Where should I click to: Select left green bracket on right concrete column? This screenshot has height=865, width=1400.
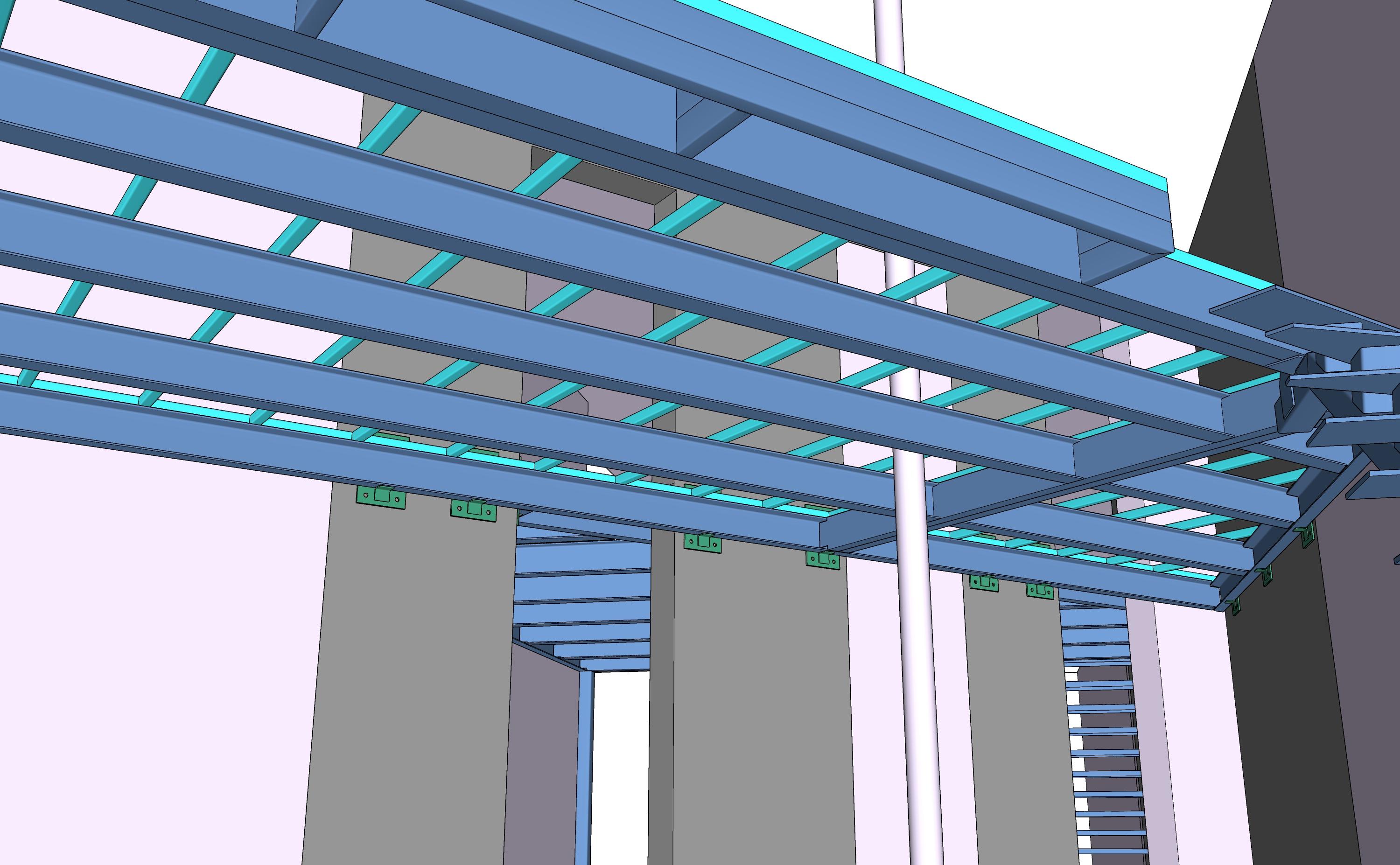click(x=983, y=583)
